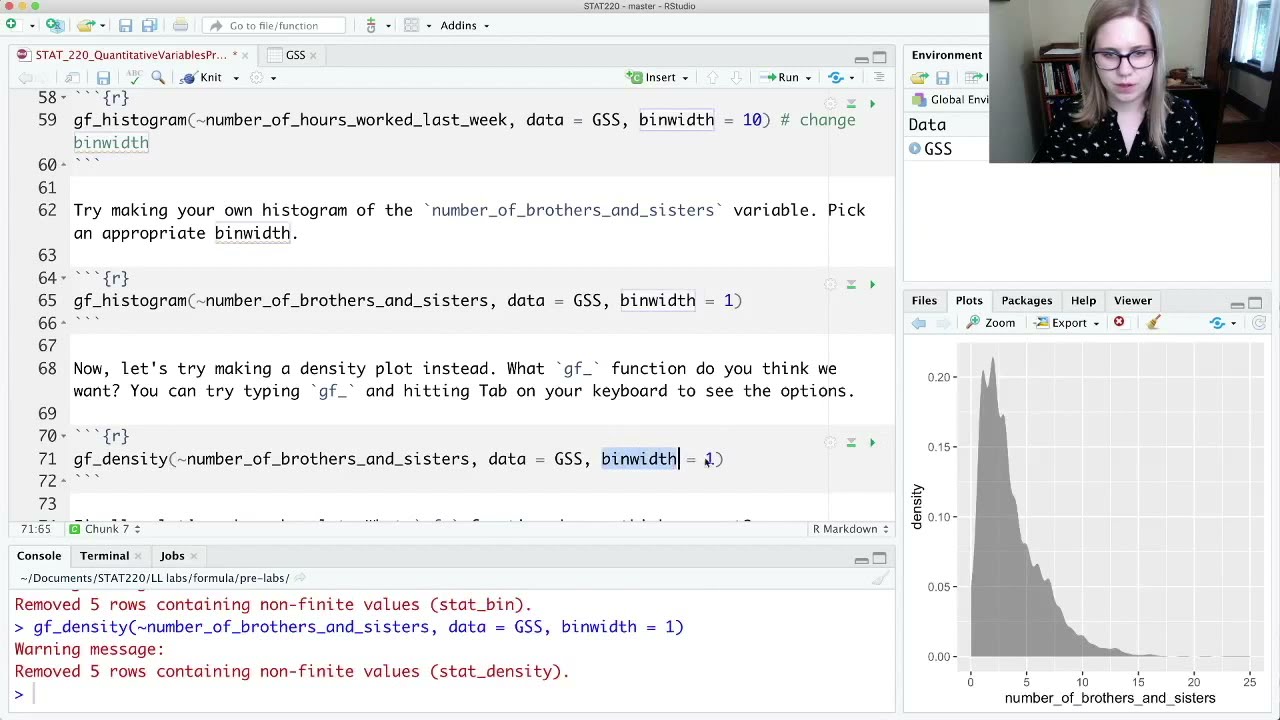Run spell check on the document
The image size is (1280, 720).
click(x=136, y=77)
